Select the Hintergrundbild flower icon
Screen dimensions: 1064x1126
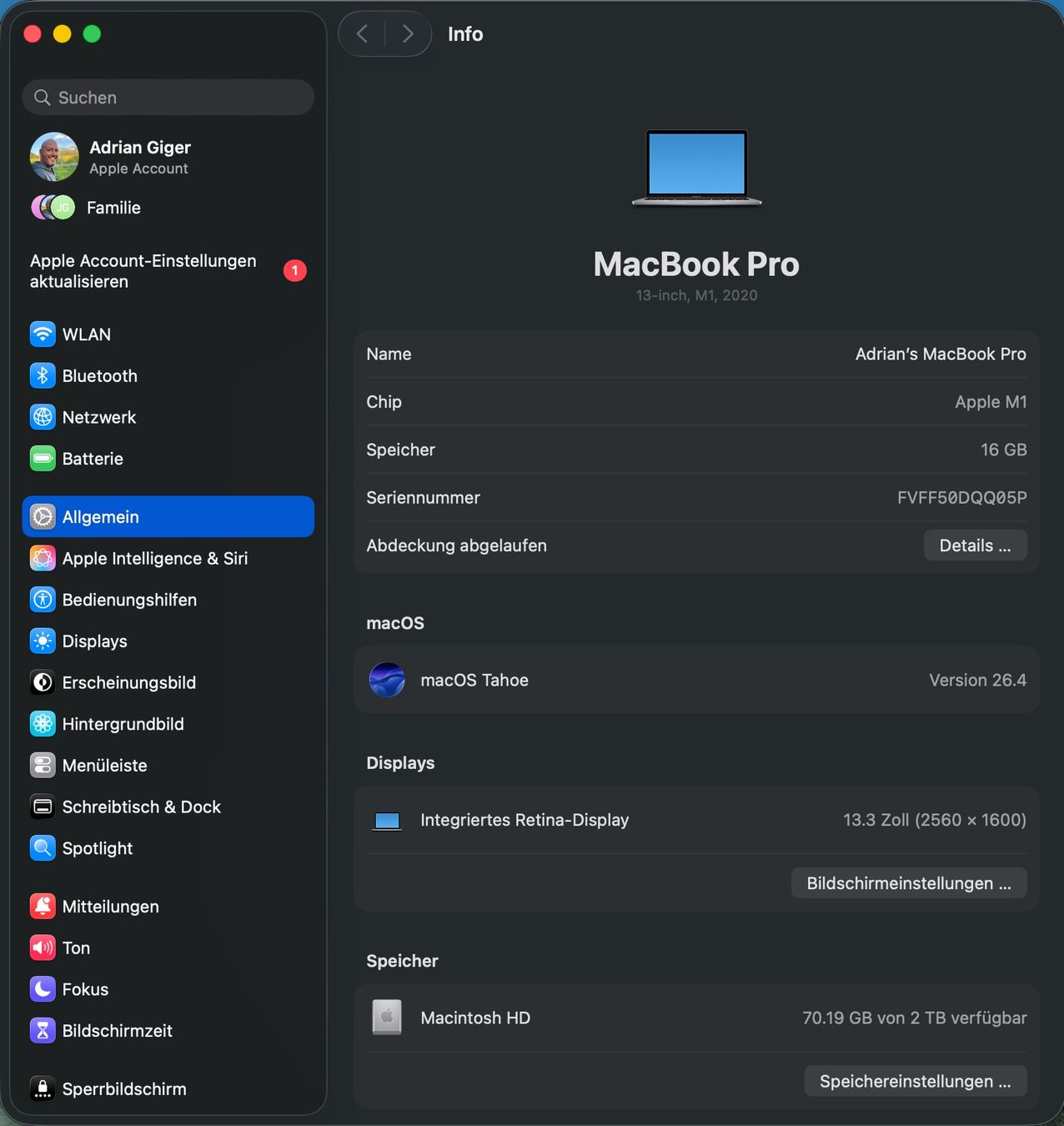[43, 724]
